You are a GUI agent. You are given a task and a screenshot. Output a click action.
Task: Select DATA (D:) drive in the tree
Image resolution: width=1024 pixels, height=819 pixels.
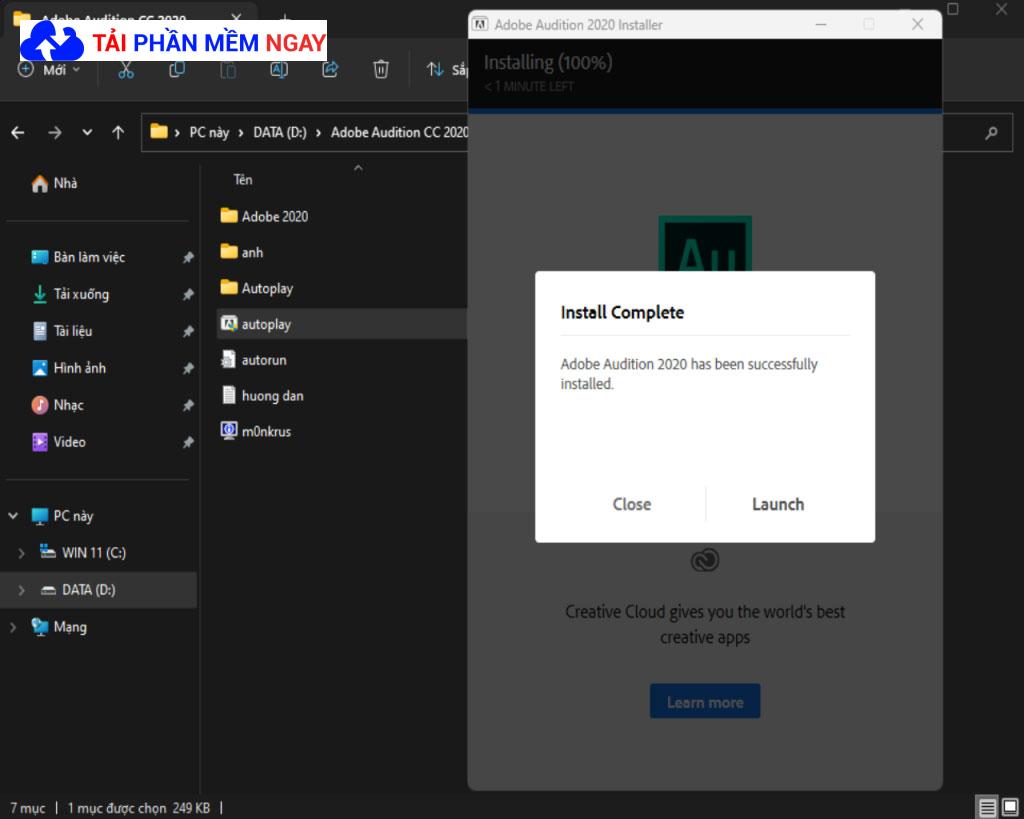[x=88, y=590]
